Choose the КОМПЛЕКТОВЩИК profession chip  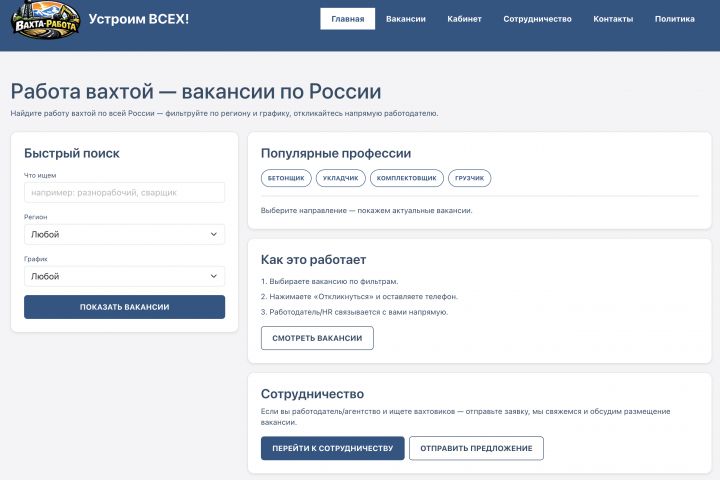pos(407,178)
